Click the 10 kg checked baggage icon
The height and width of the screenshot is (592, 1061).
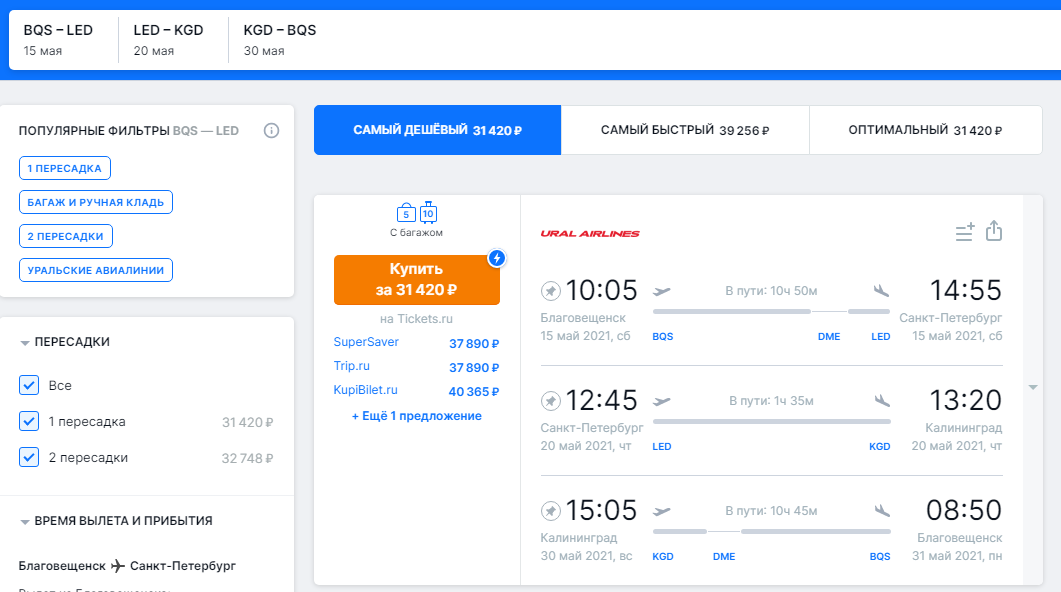tap(428, 213)
